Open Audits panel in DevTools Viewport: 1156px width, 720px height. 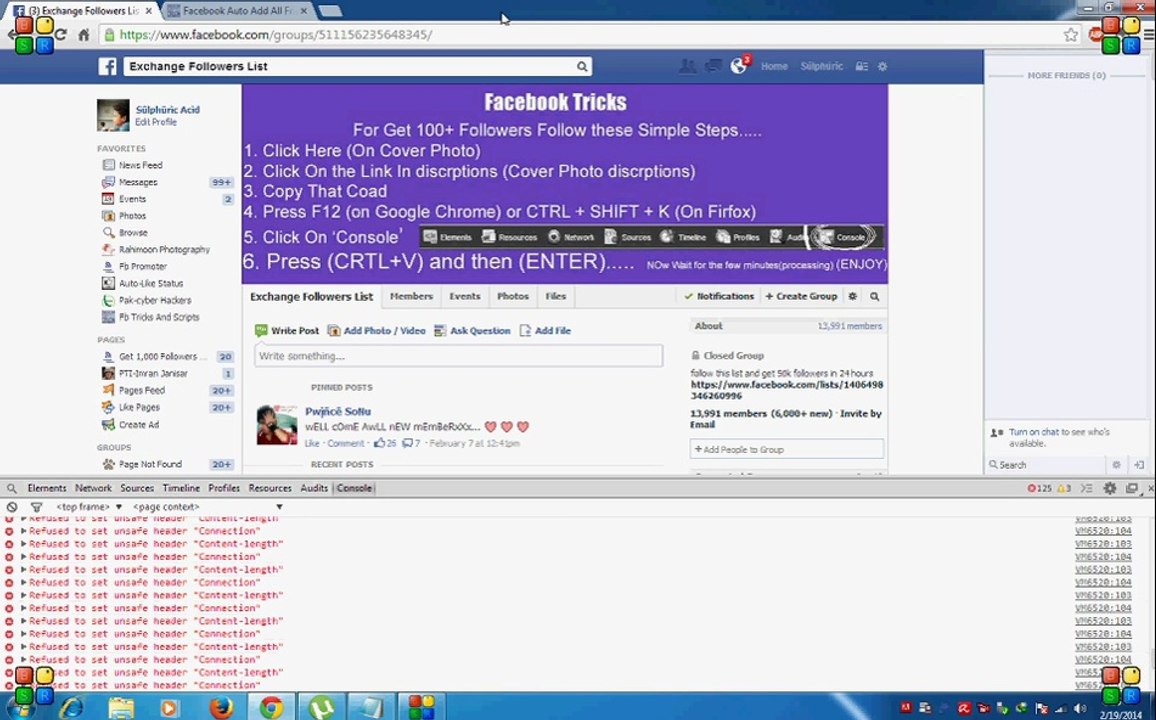[314, 488]
